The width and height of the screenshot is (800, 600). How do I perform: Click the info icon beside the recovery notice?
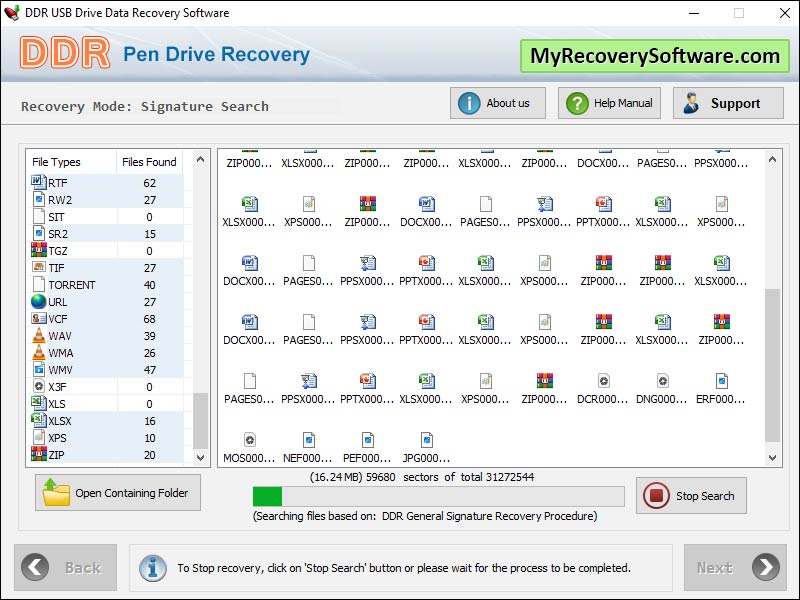tap(152, 567)
